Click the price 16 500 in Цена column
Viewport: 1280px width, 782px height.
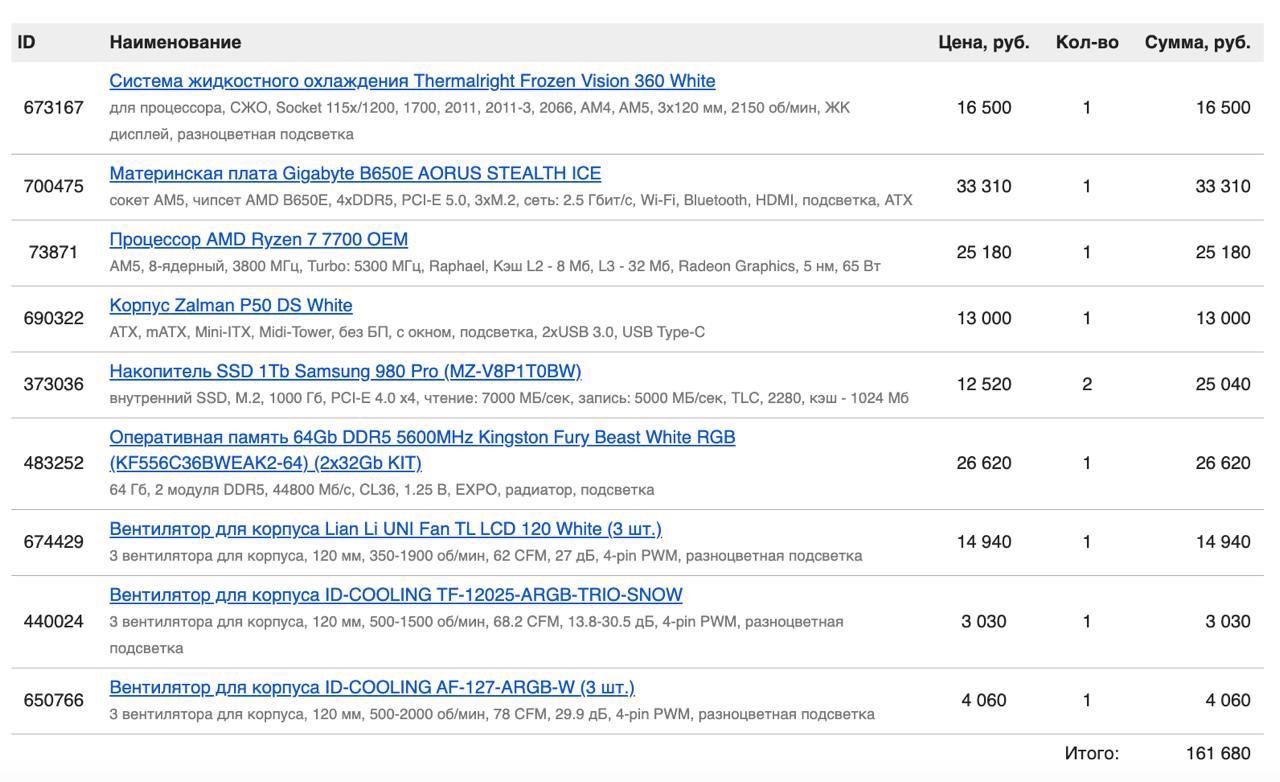[x=984, y=107]
